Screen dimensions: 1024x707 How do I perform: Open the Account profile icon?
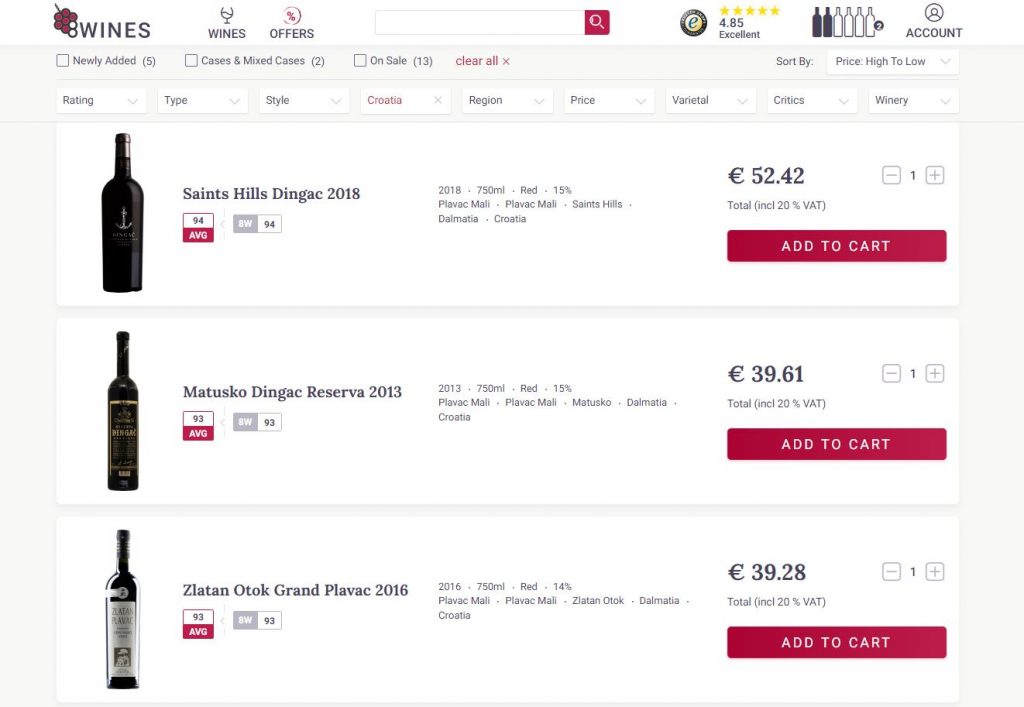(934, 22)
